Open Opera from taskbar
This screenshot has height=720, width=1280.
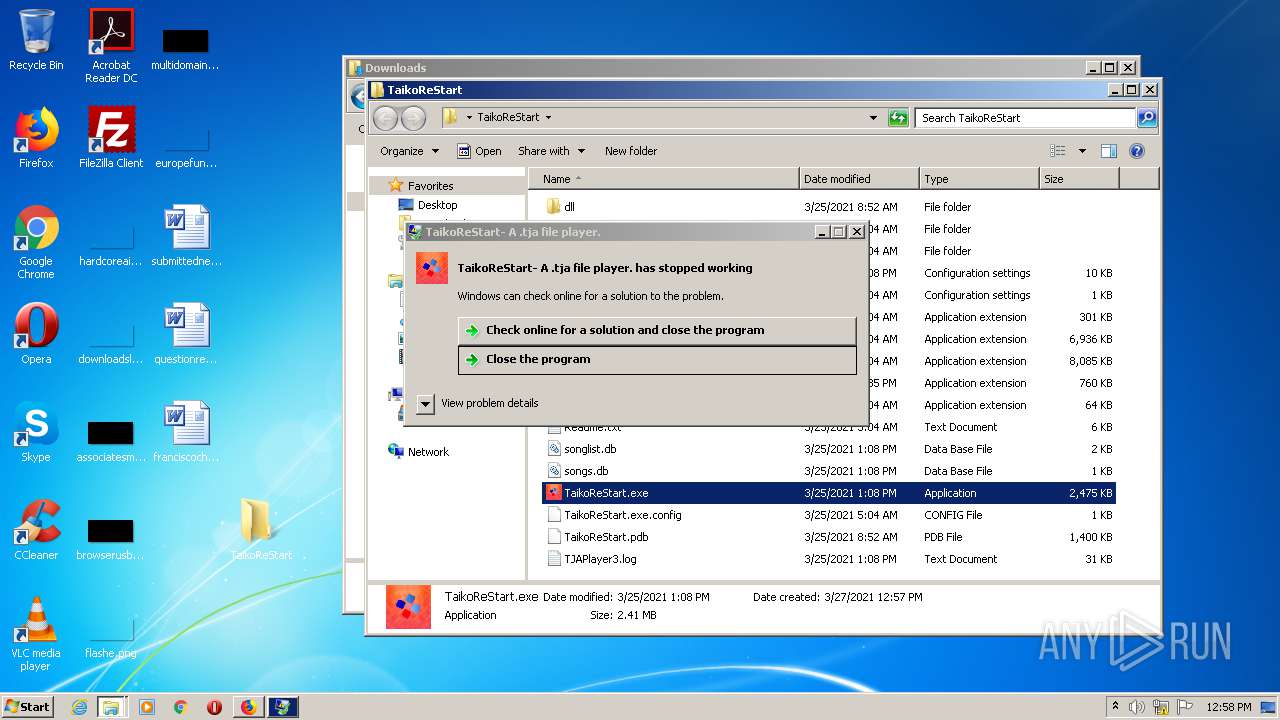(214, 707)
